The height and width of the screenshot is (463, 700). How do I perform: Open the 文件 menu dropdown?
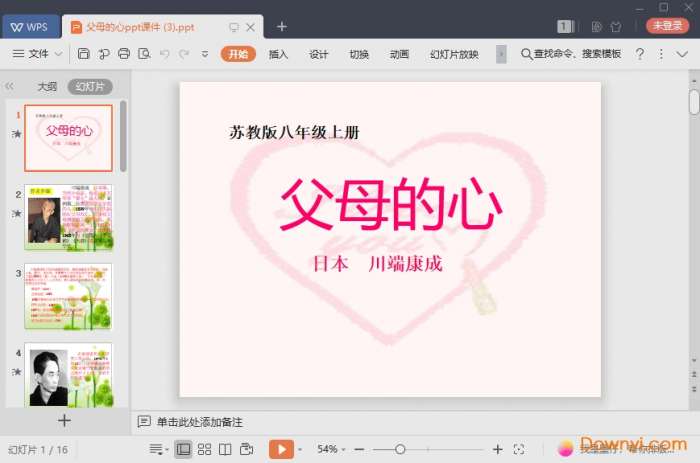coord(38,54)
